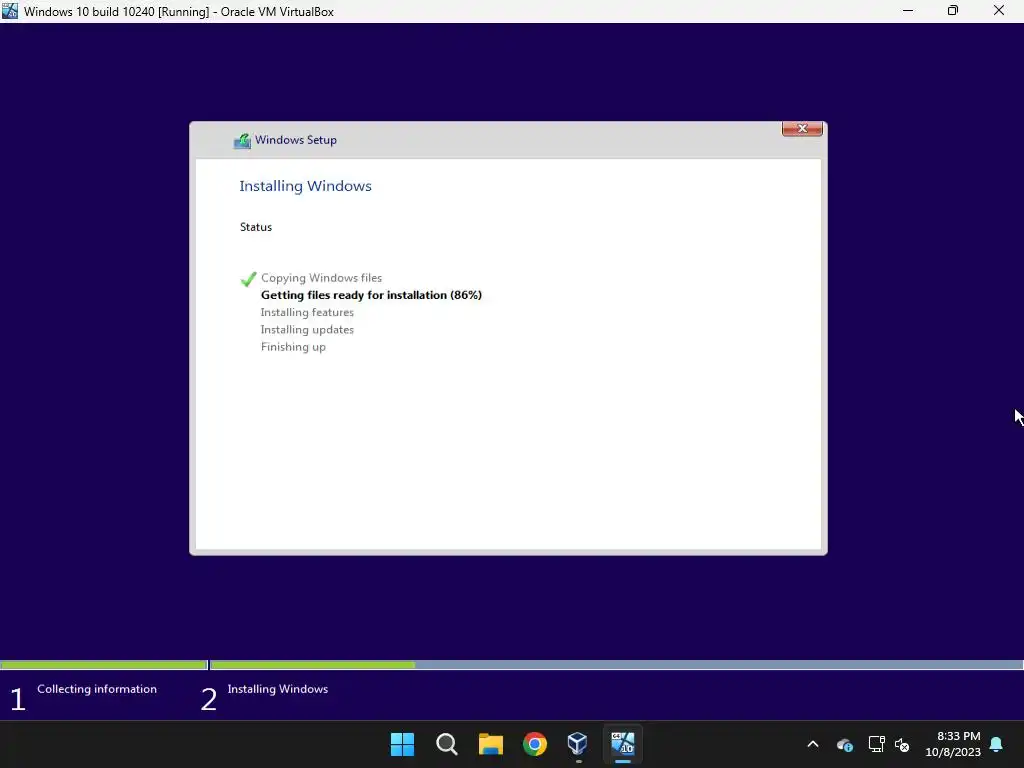
Task: Select the Copying Windows files status line
Action: pyautogui.click(x=321, y=278)
